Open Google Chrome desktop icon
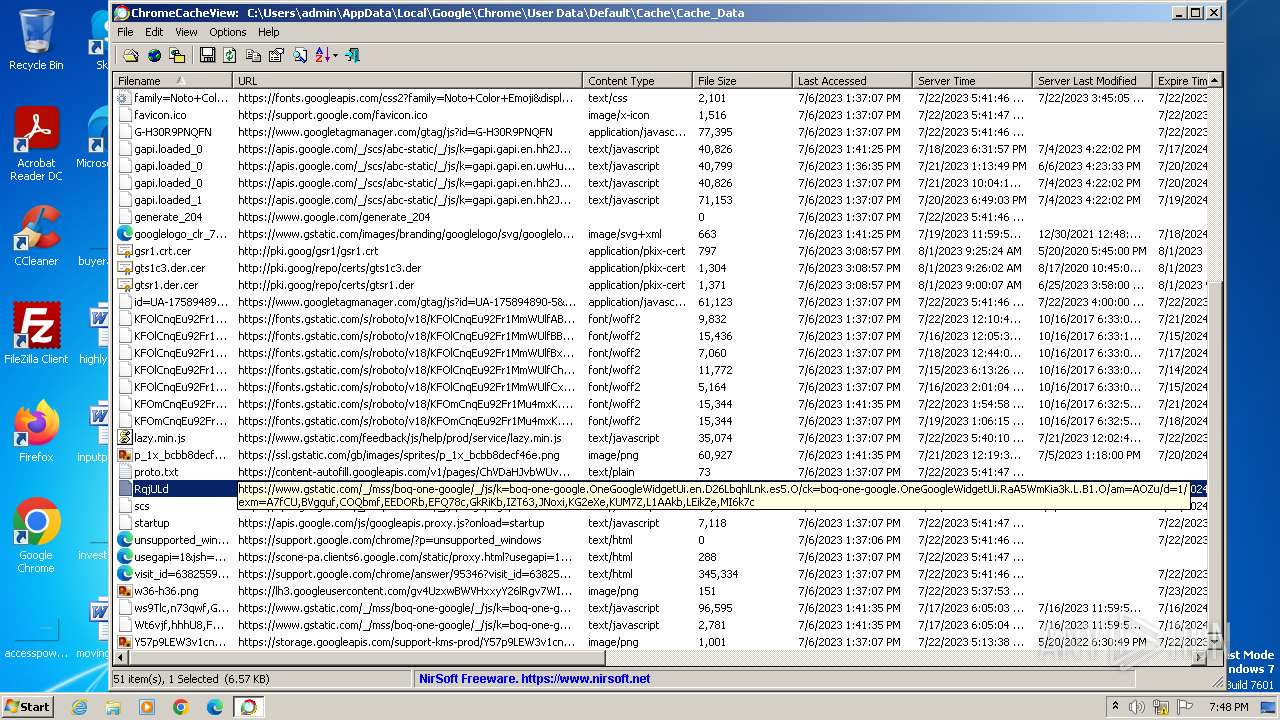Viewport: 1280px width, 720px height. [x=36, y=536]
